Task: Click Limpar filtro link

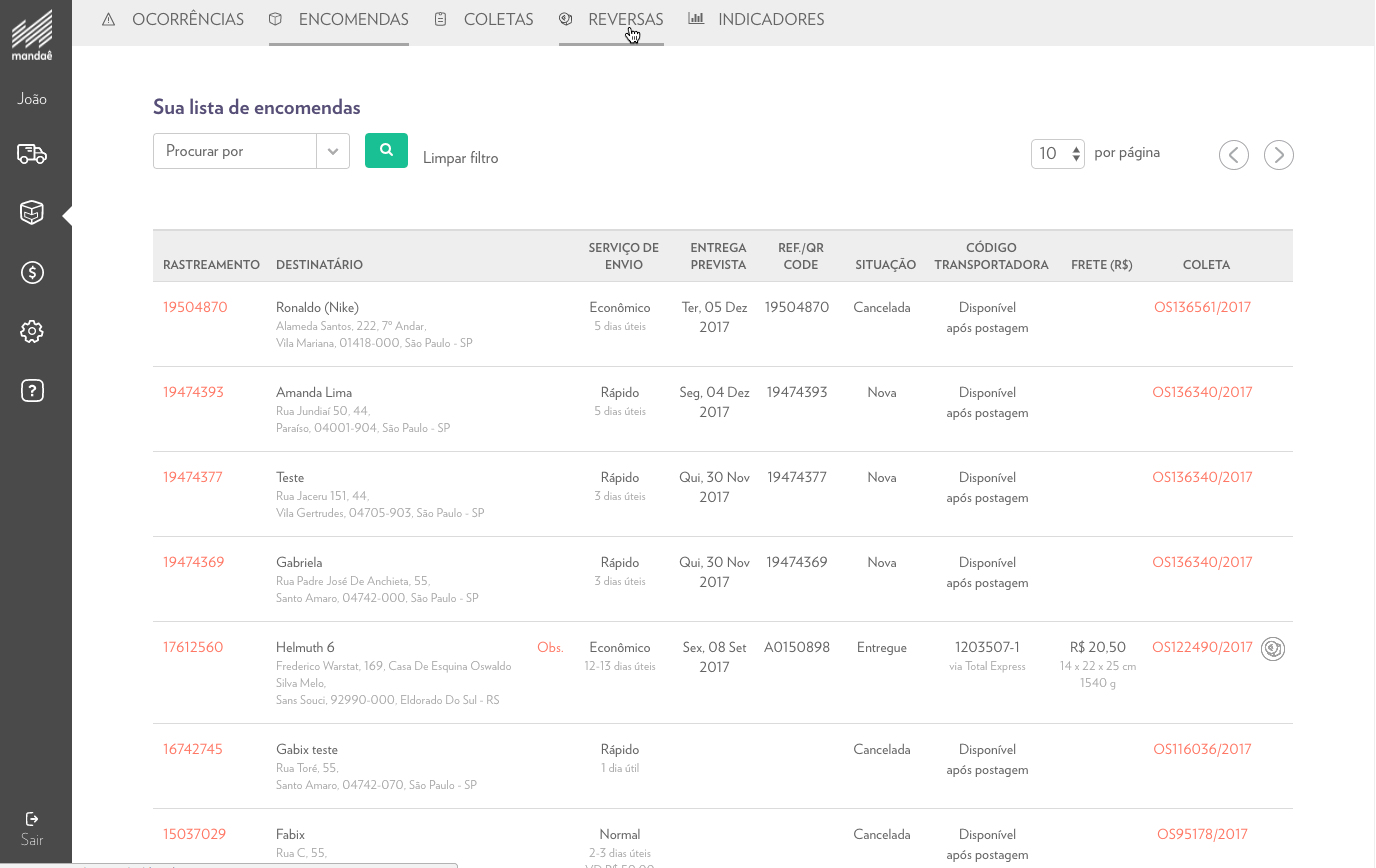Action: tap(460, 158)
